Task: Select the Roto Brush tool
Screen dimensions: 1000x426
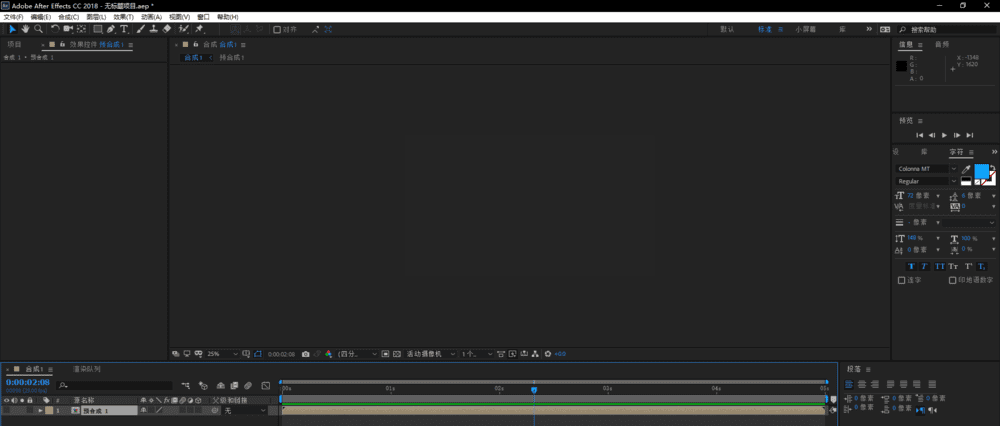Action: (x=184, y=29)
